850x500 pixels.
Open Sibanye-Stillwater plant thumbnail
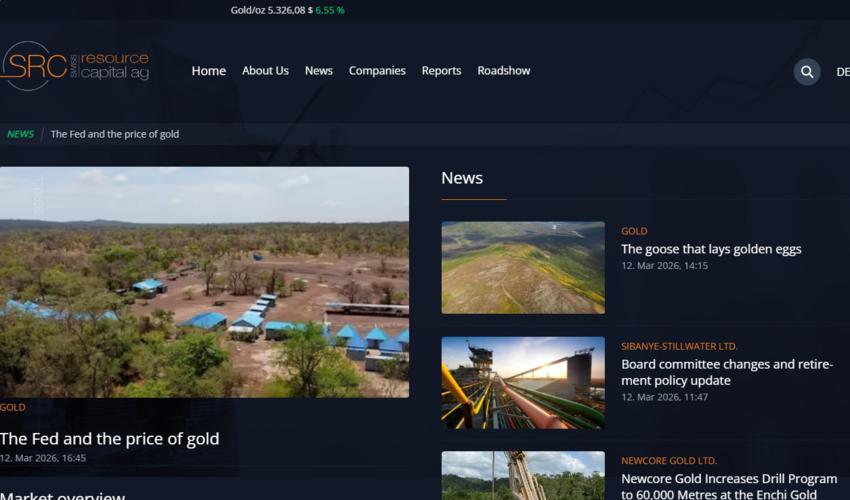523,383
